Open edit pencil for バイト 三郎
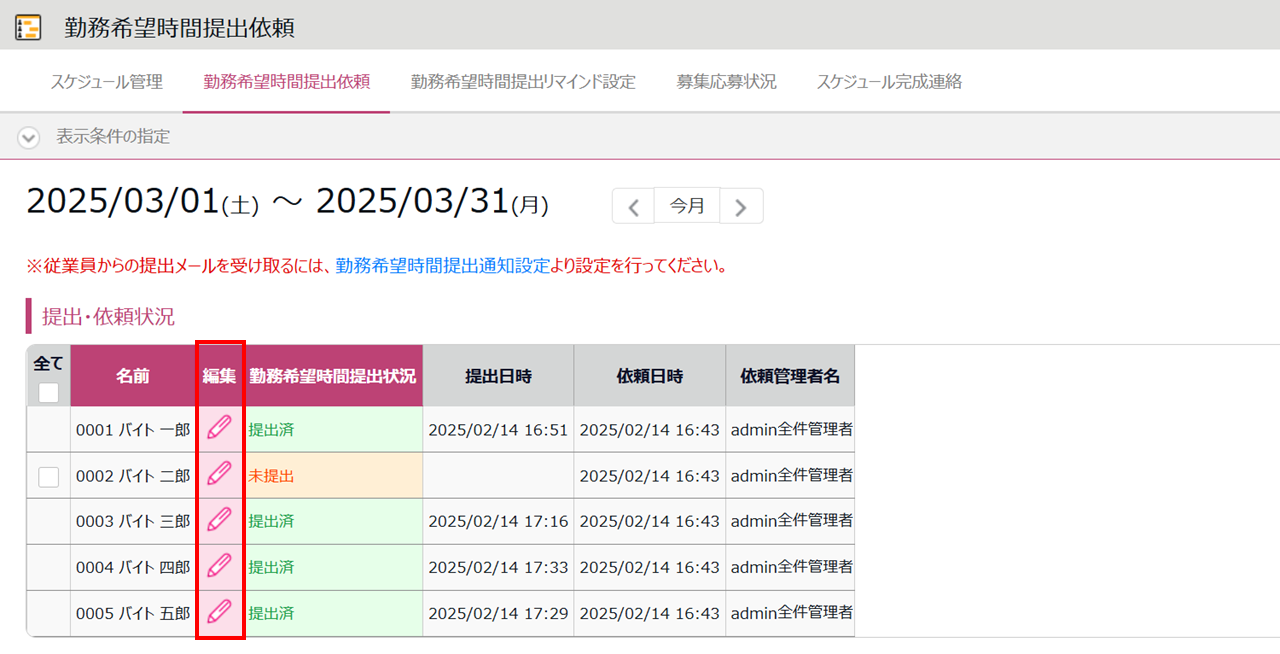The height and width of the screenshot is (654, 1280). tap(219, 521)
